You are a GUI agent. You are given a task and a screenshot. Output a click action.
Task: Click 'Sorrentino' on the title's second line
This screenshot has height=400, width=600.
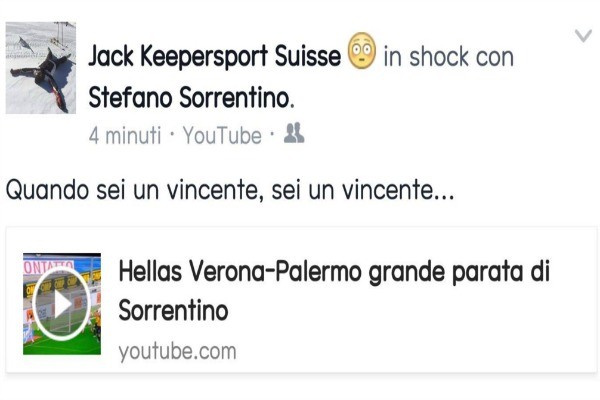point(173,310)
